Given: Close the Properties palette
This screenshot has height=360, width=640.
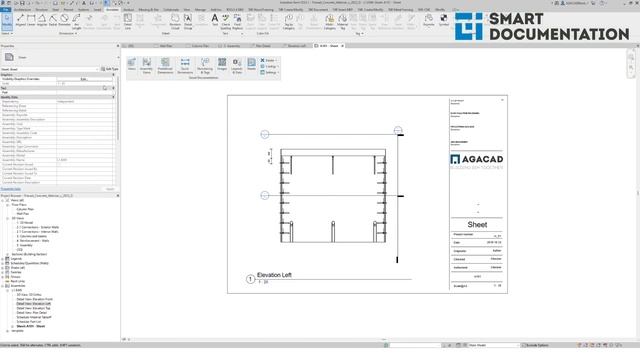Looking at the screenshot, I should (118, 46).
